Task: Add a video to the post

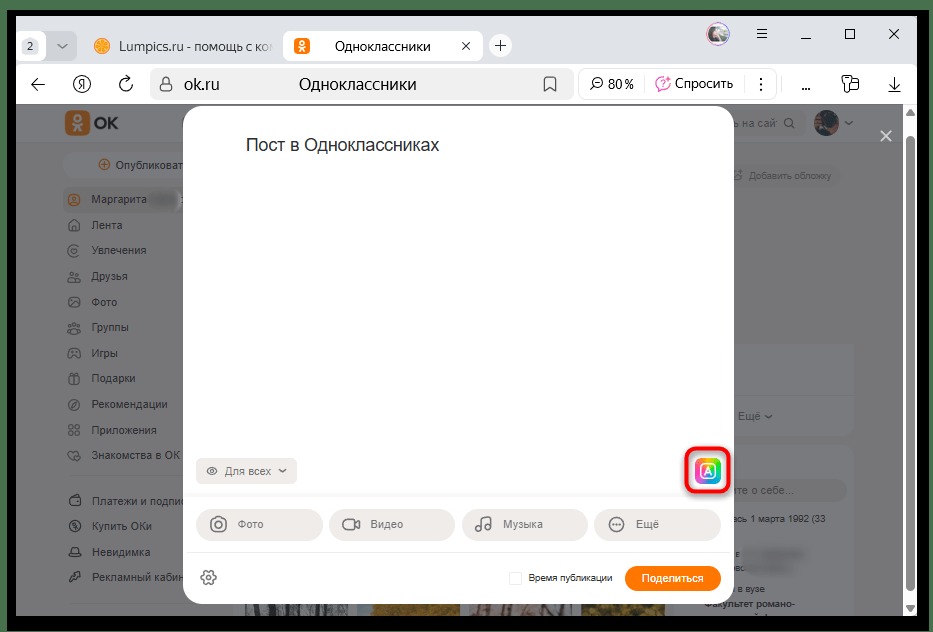Action: [392, 524]
